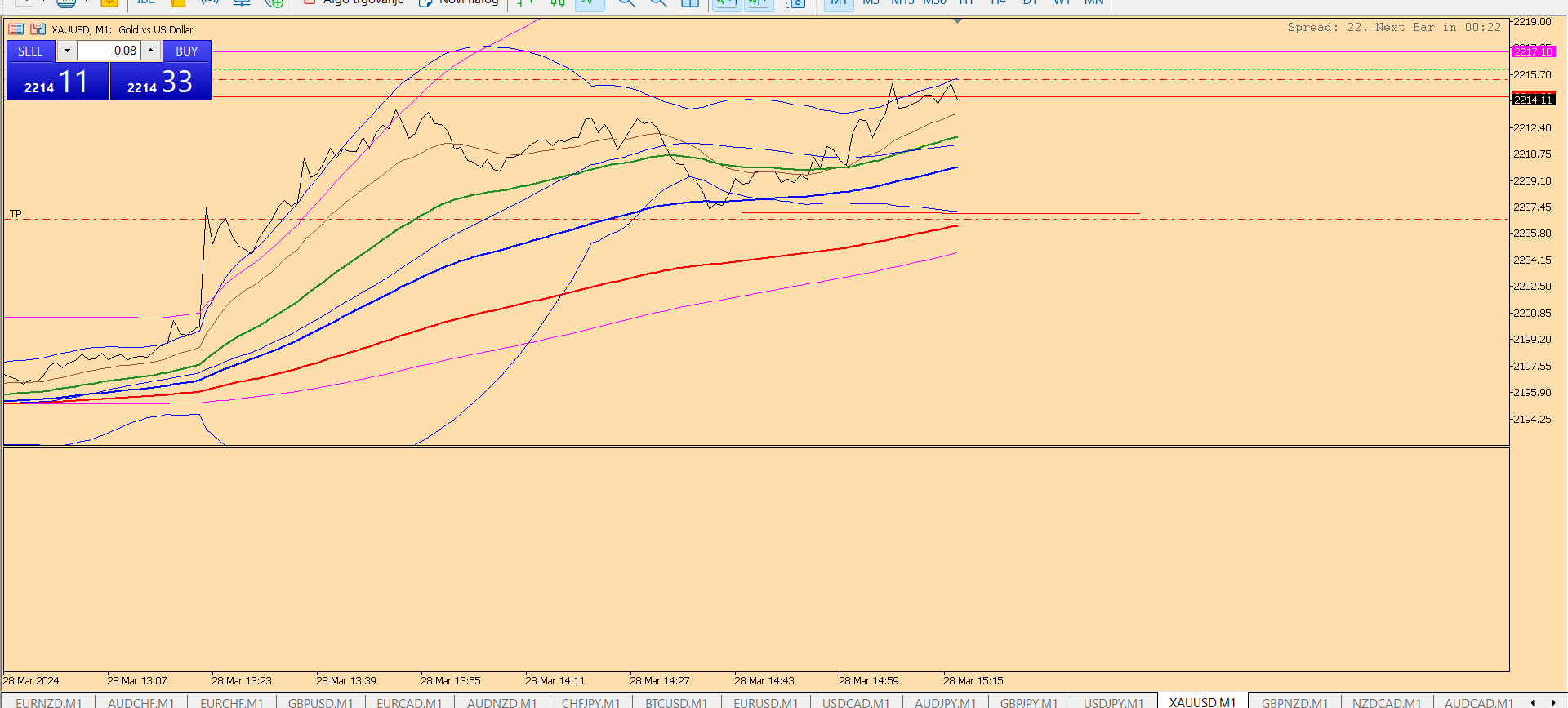Click the 2205.80 price scale label

[1532, 233]
